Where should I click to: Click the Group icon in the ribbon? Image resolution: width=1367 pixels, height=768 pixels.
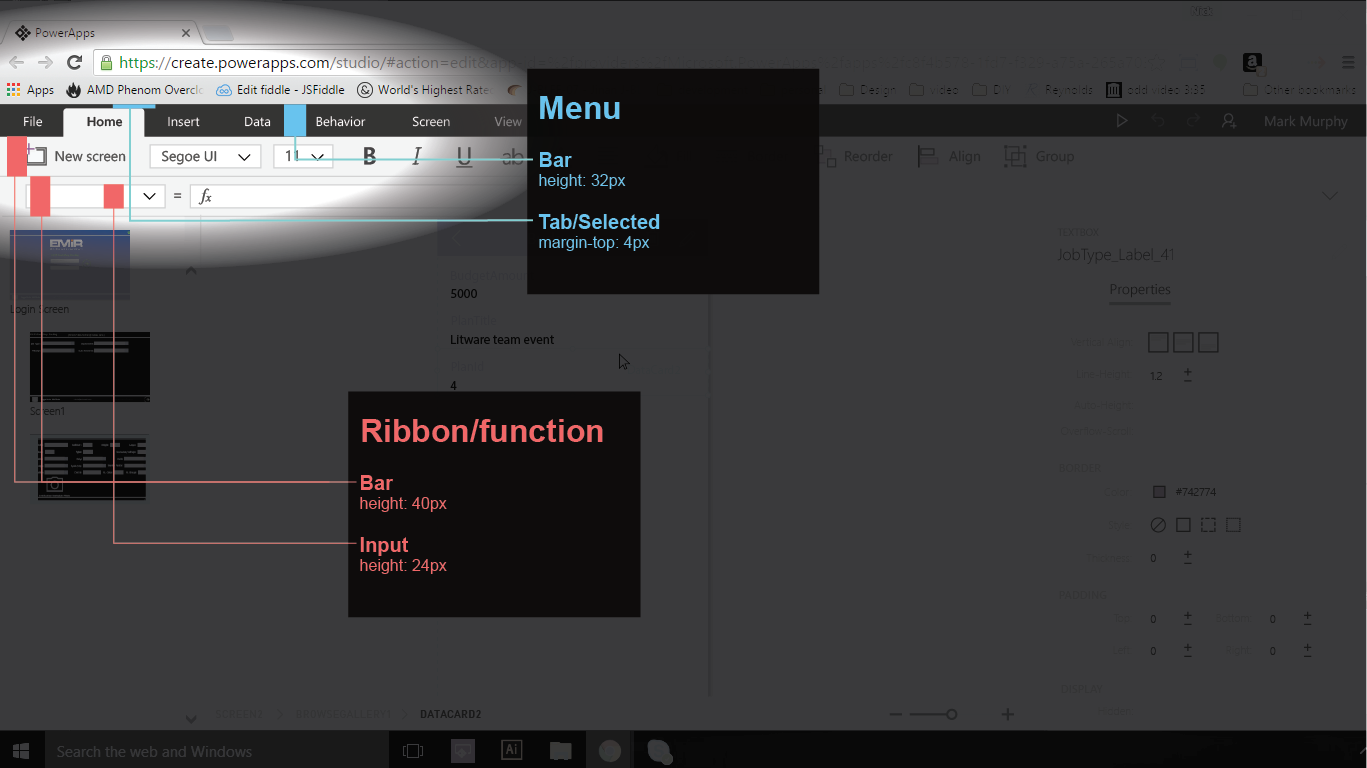tap(1015, 156)
